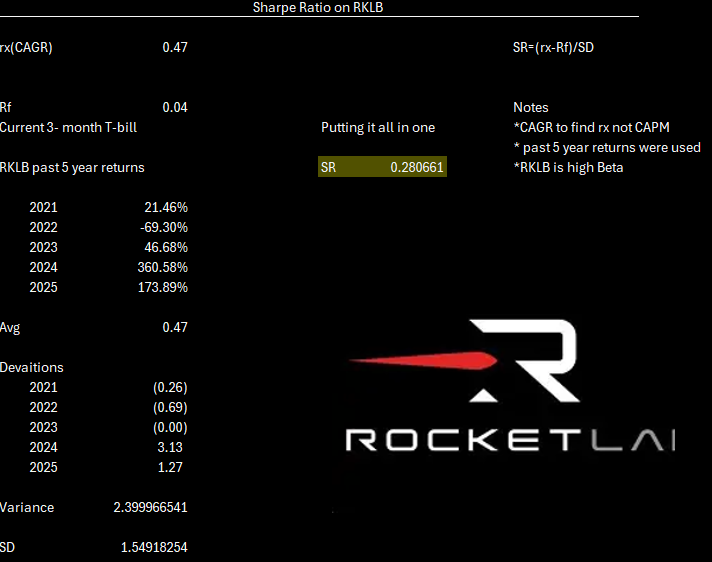This screenshot has width=712, height=562.
Task: Select the Rf label cell
Action: click(5, 107)
